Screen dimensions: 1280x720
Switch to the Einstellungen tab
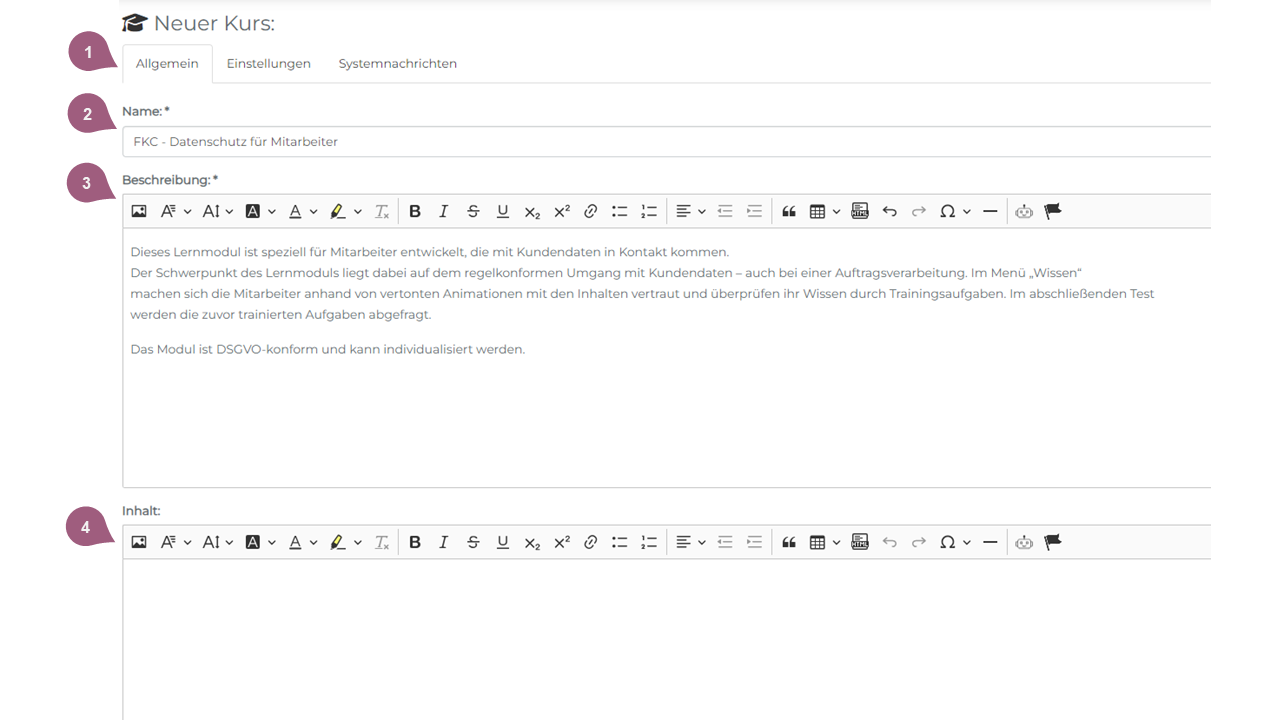click(268, 64)
